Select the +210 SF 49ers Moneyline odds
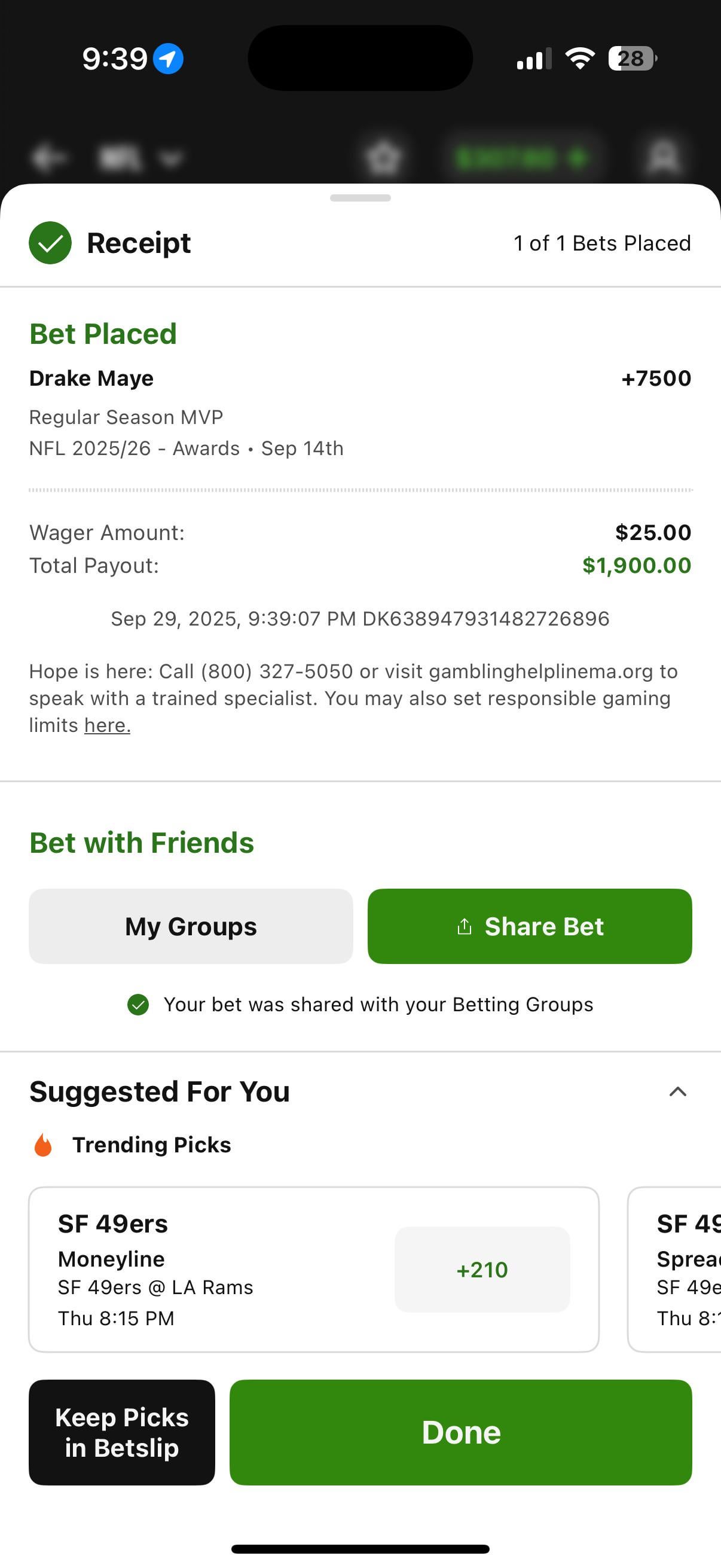721x1568 pixels. [x=482, y=1270]
